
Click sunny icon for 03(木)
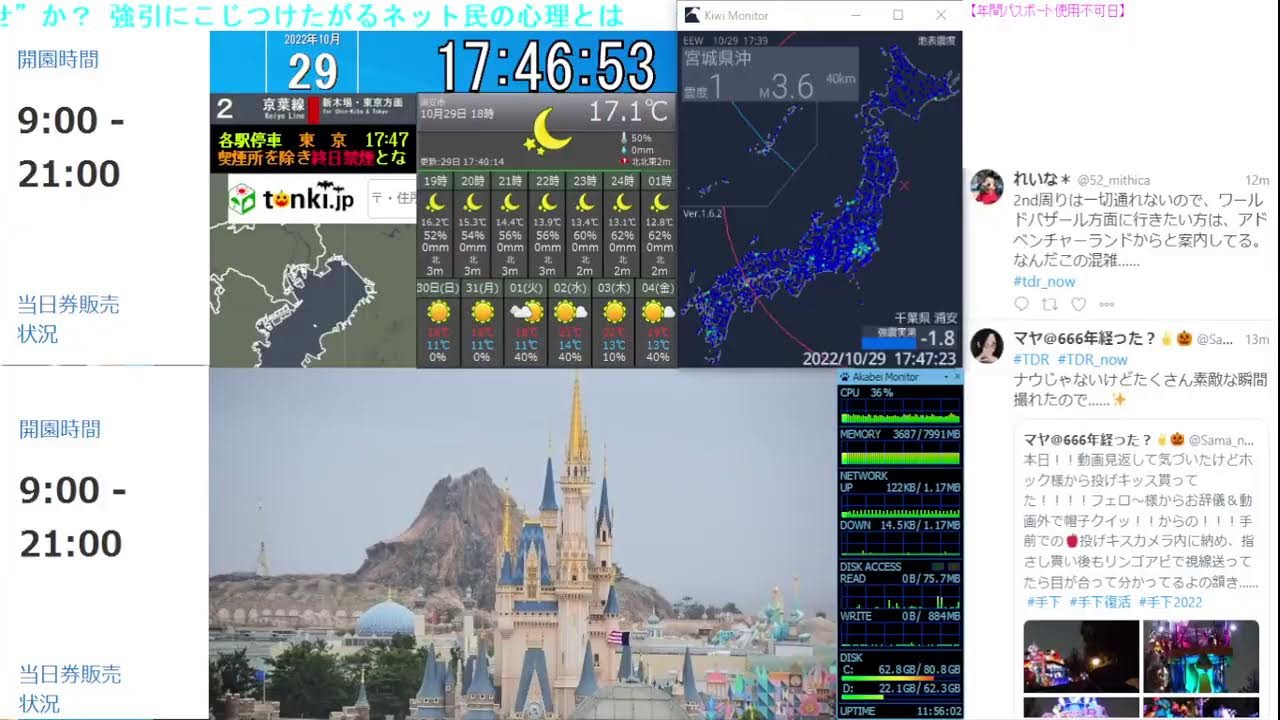614,311
